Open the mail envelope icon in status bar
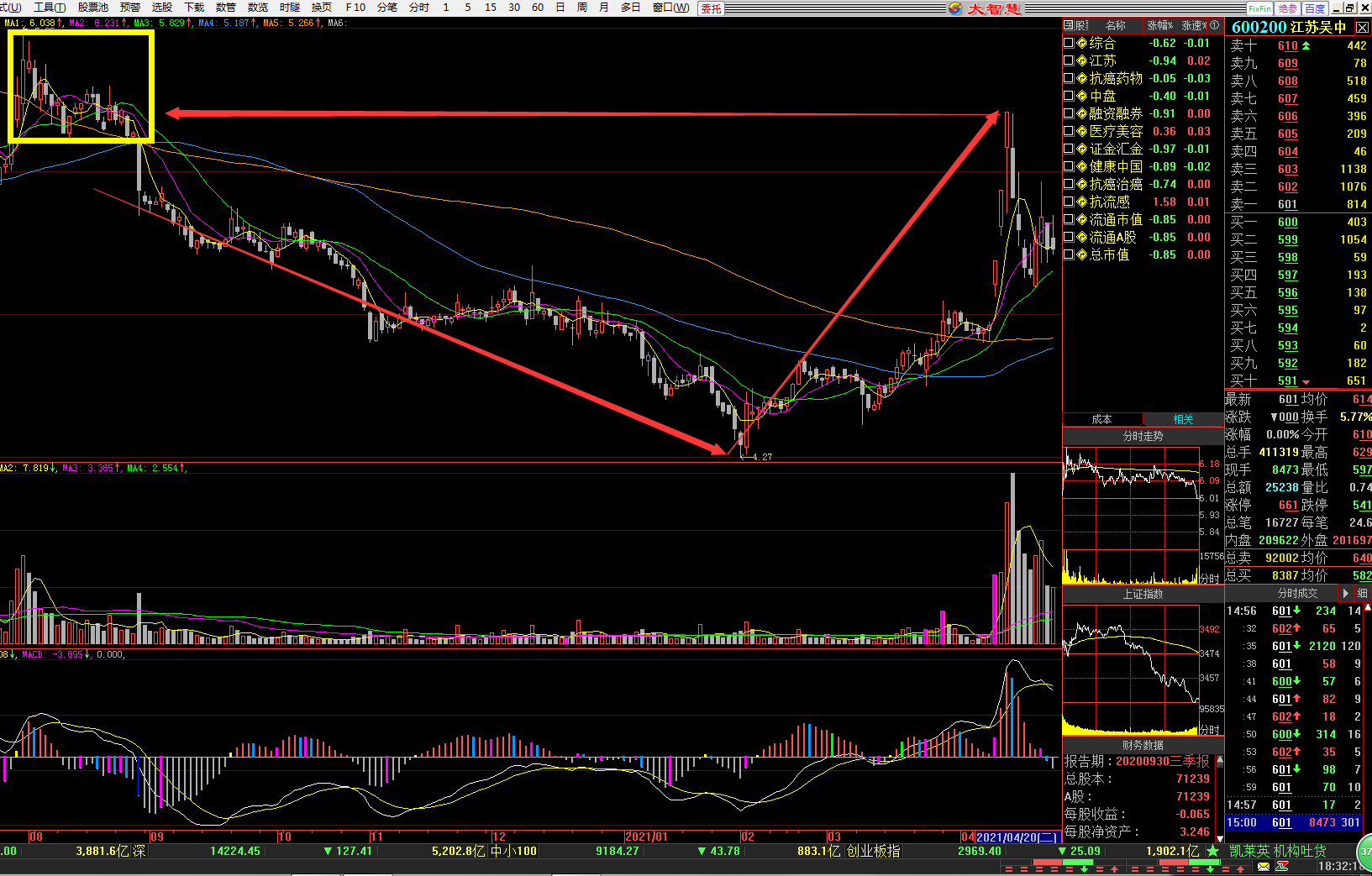1372x876 pixels. 1264,867
